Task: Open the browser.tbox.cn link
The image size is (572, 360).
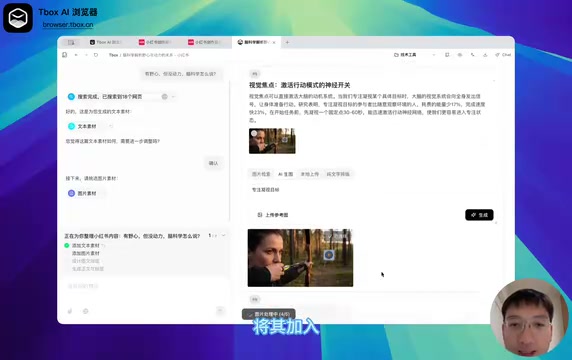Action: pyautogui.click(x=68, y=24)
